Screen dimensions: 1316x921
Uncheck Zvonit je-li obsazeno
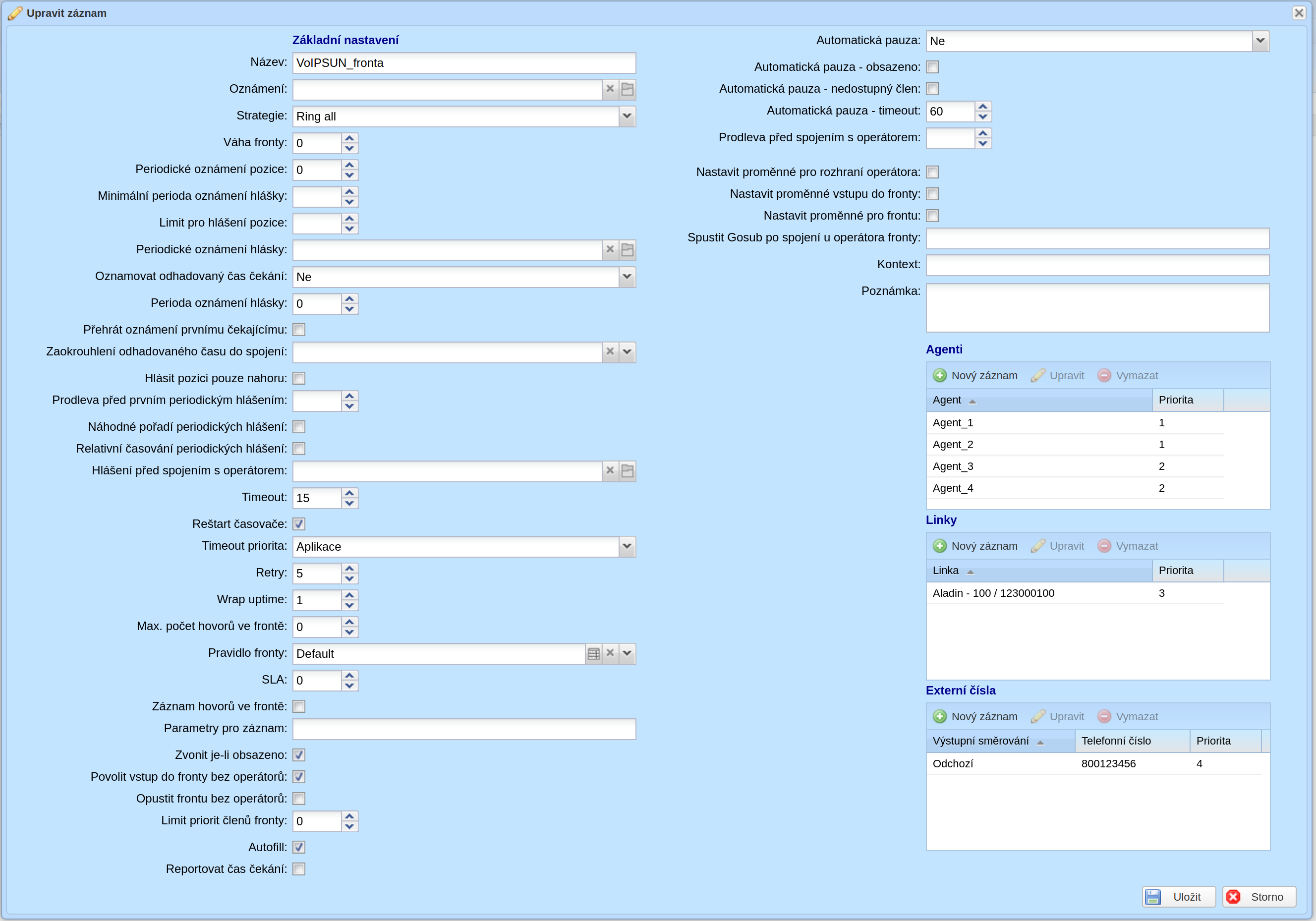point(299,755)
